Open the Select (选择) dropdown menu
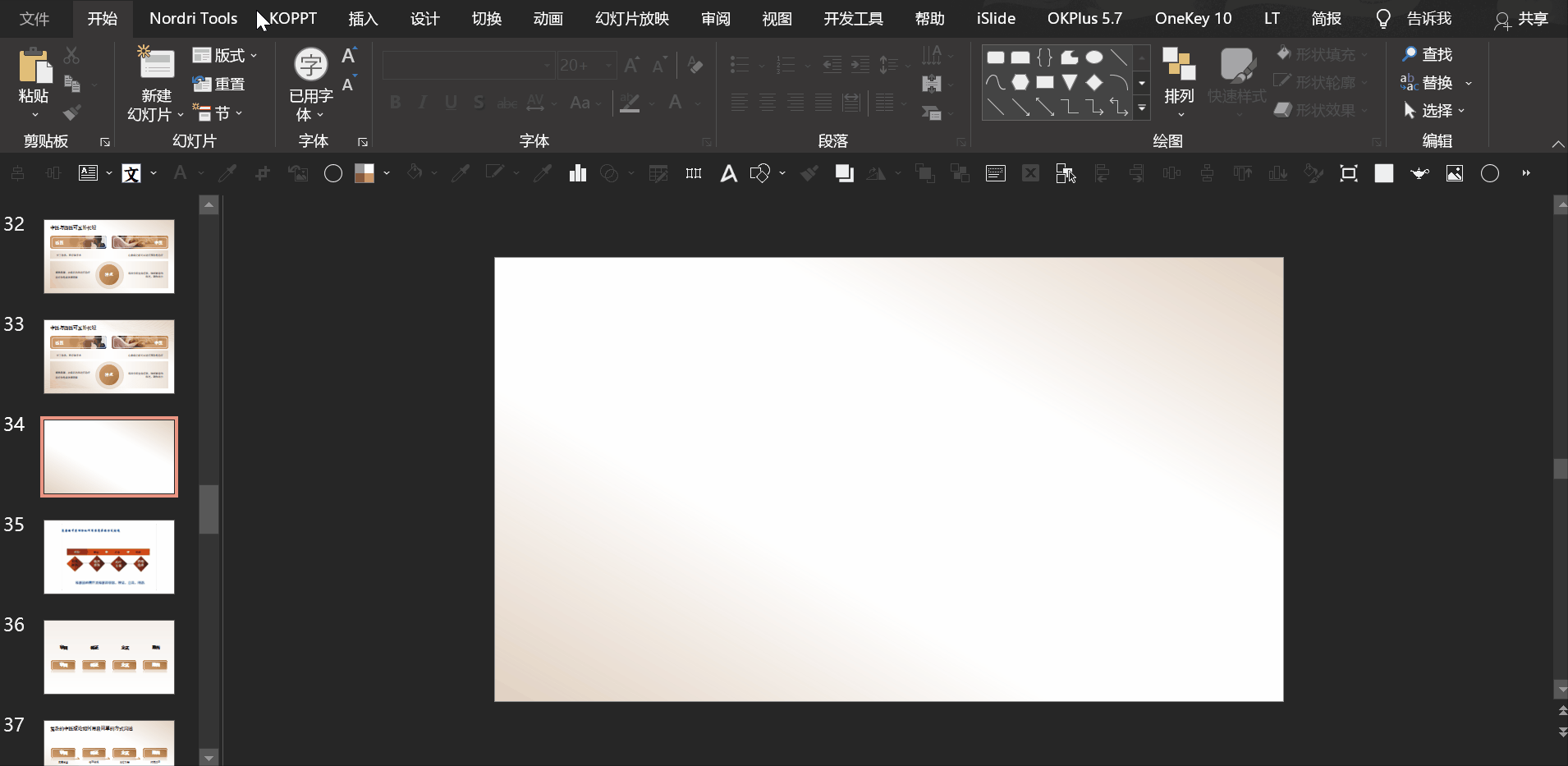This screenshot has width=1568, height=766. pos(1434,110)
